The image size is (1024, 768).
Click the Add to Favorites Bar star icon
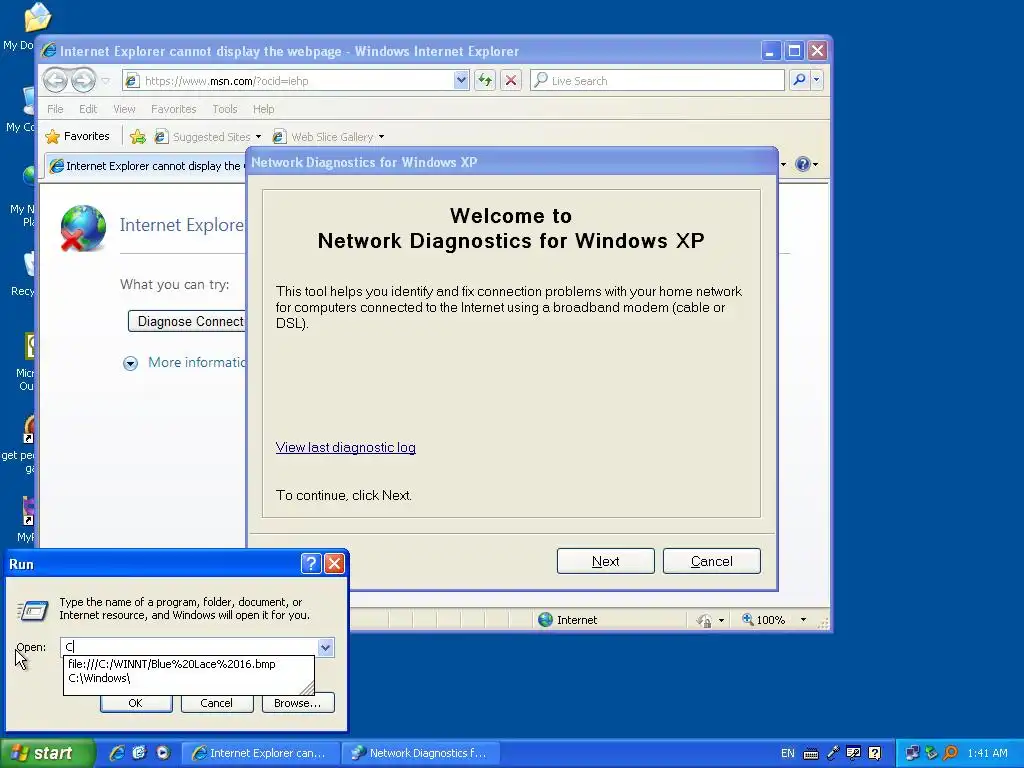pyautogui.click(x=138, y=136)
